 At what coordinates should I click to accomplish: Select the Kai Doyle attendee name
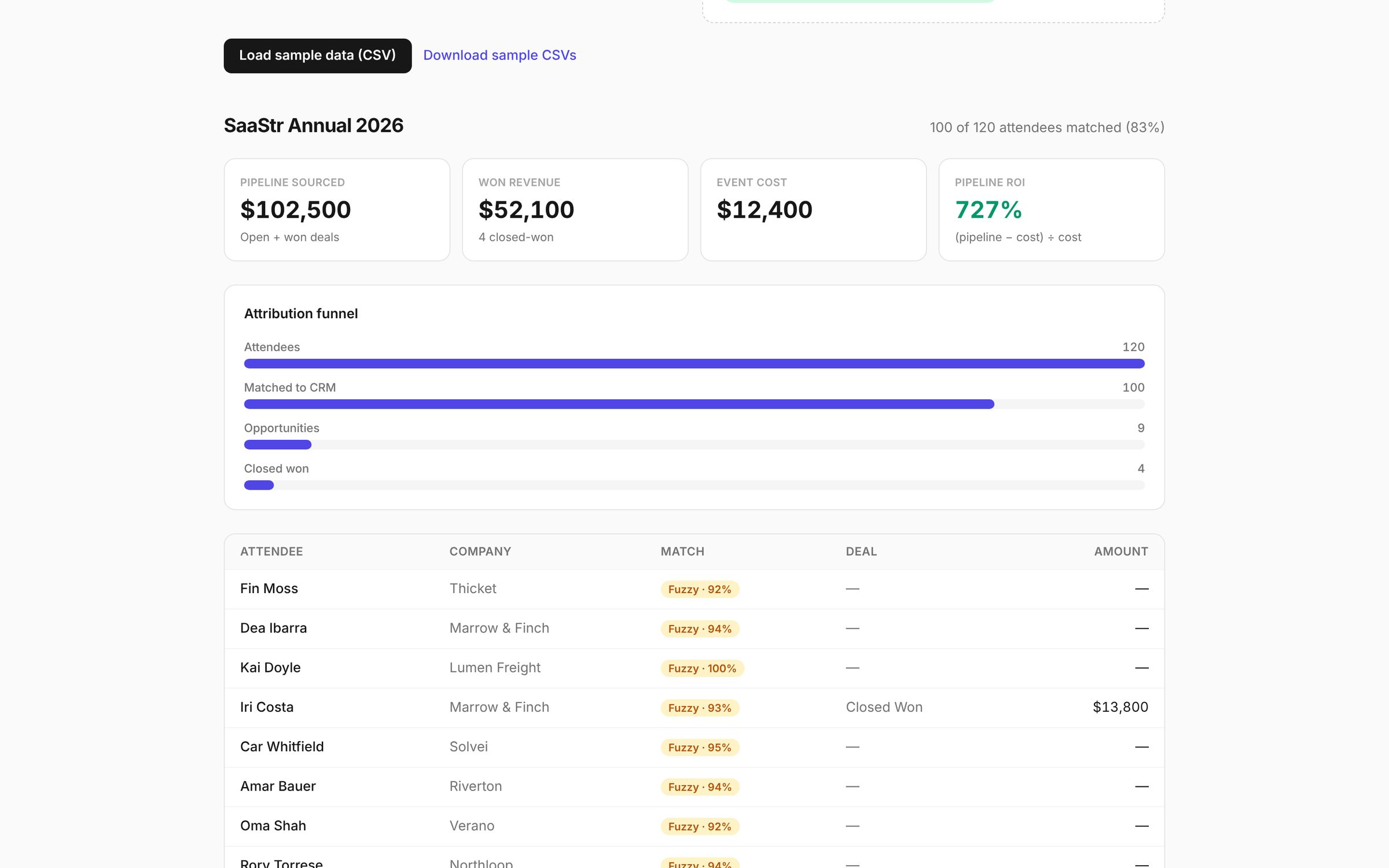pos(270,667)
